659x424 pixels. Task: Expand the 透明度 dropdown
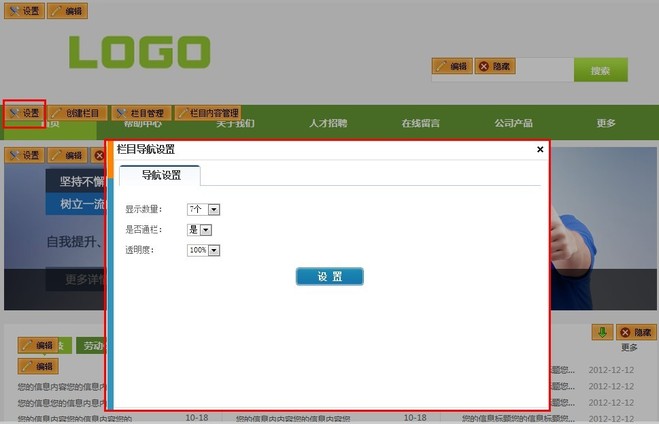click(x=214, y=250)
